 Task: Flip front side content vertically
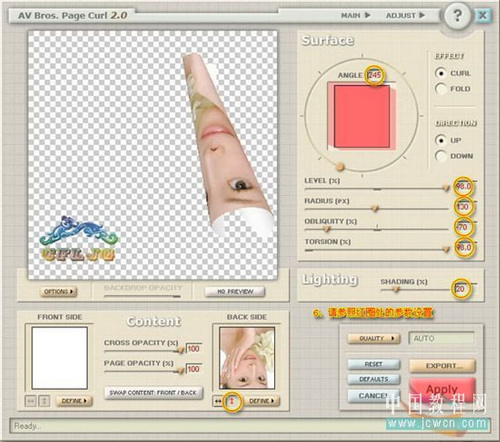(44, 401)
